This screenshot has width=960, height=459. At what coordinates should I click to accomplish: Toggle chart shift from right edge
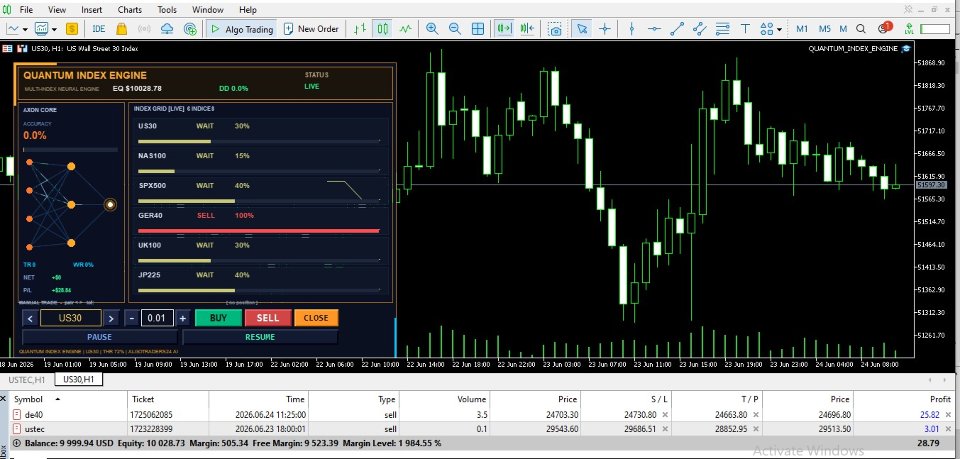pyautogui.click(x=527, y=28)
